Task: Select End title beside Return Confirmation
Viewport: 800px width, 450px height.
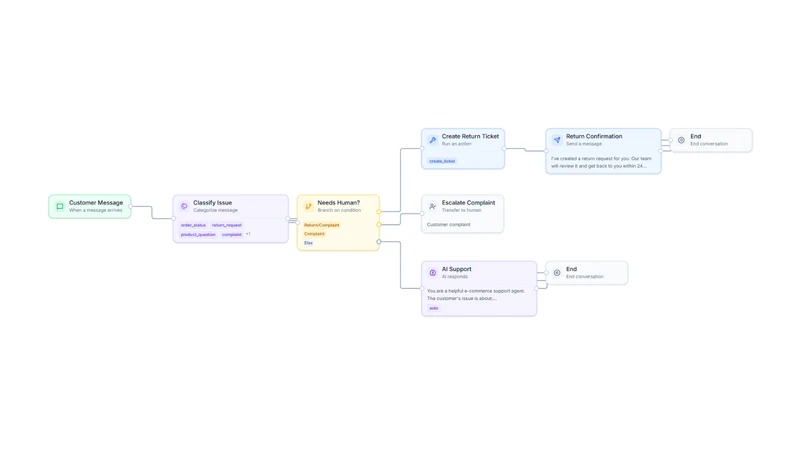Action: (696, 136)
